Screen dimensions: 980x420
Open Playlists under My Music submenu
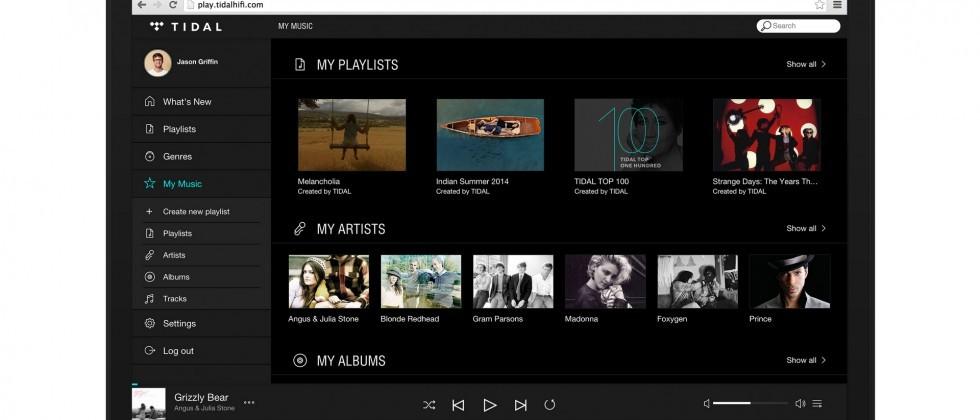[178, 233]
